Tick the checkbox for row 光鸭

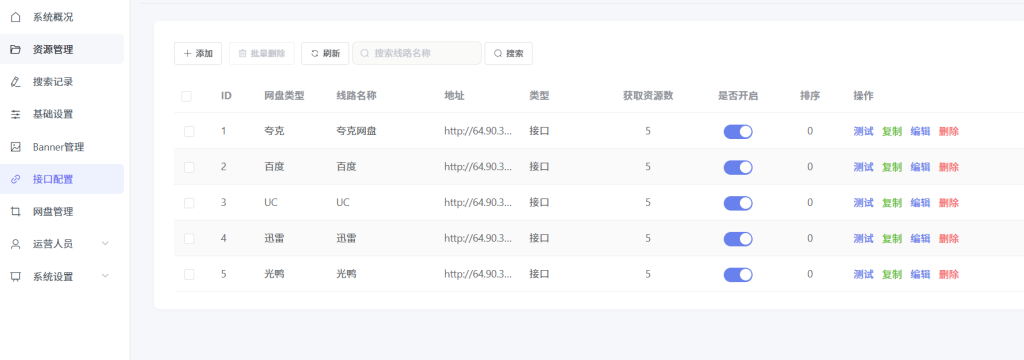point(189,274)
